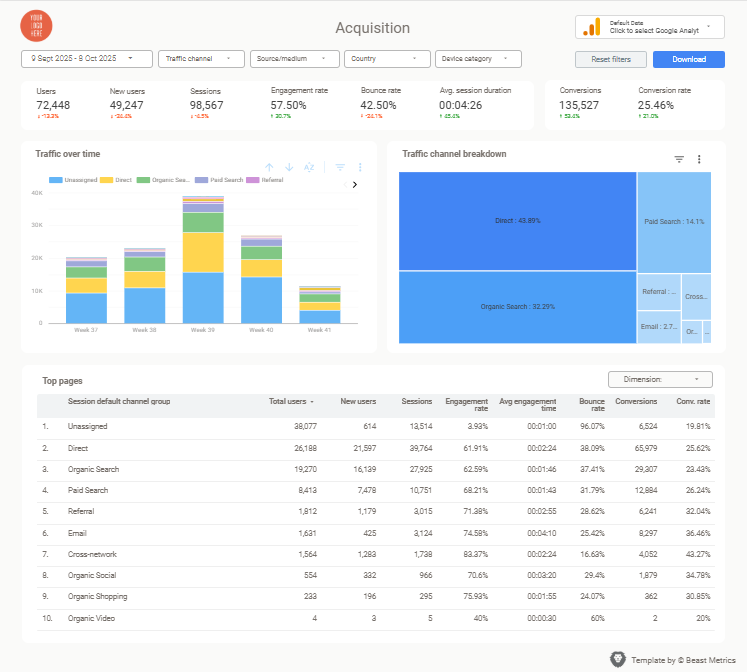Click the drill down arrow in Traffic over time
The width and height of the screenshot is (747, 672).
289,167
